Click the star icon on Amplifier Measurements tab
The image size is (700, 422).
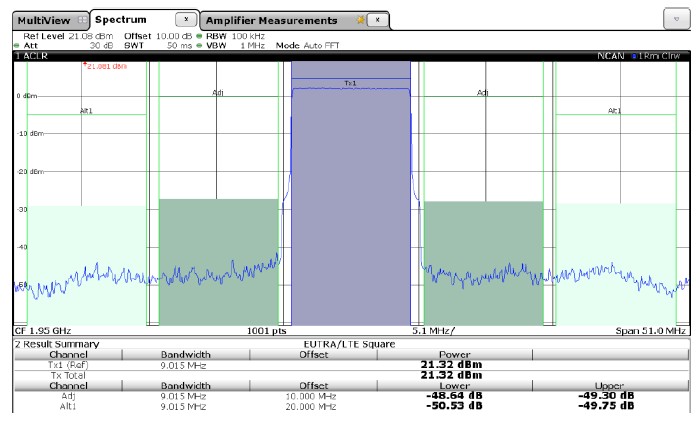point(360,21)
